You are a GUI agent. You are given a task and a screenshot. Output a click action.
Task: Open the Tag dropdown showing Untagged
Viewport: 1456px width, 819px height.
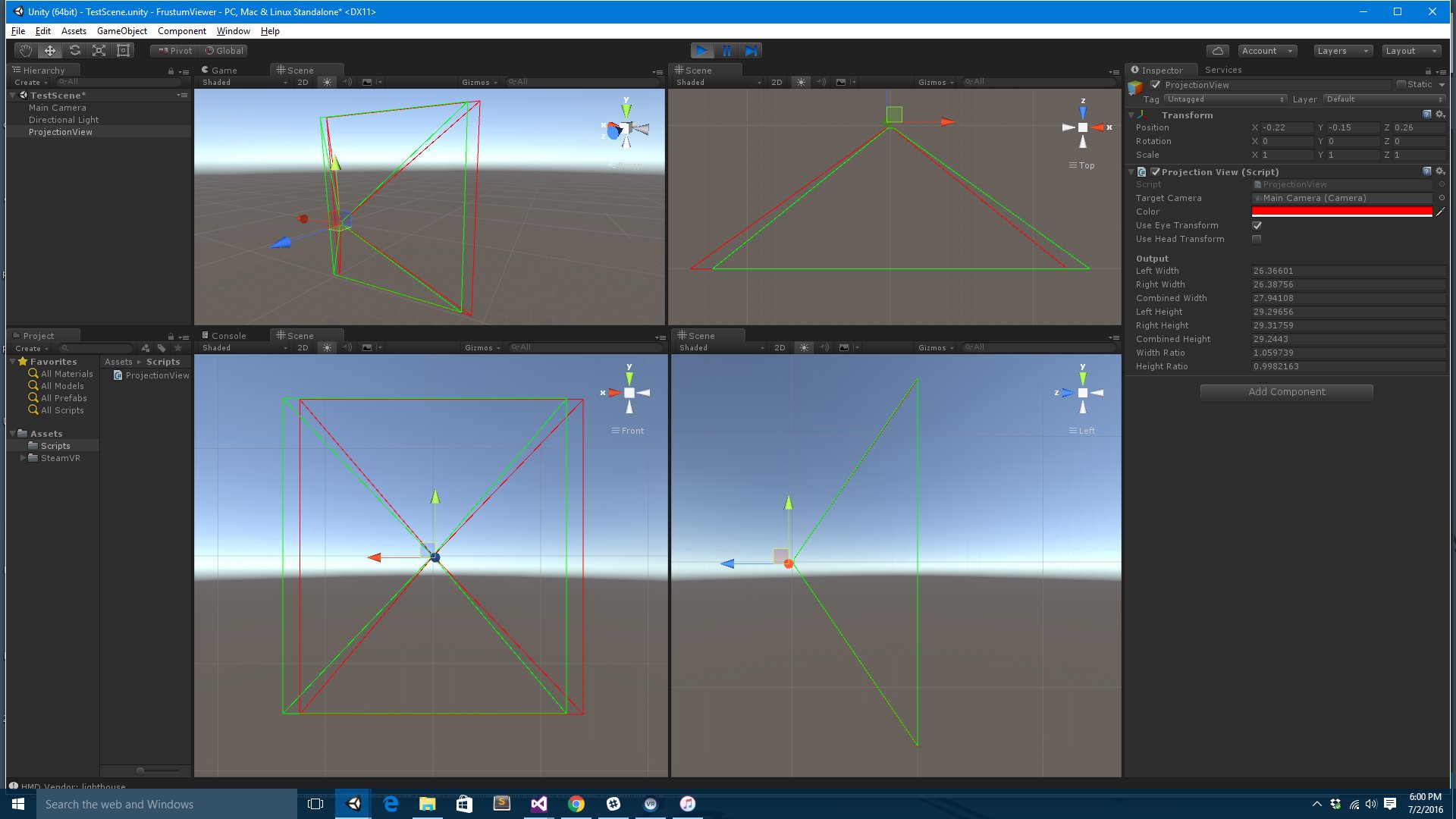tap(1223, 99)
